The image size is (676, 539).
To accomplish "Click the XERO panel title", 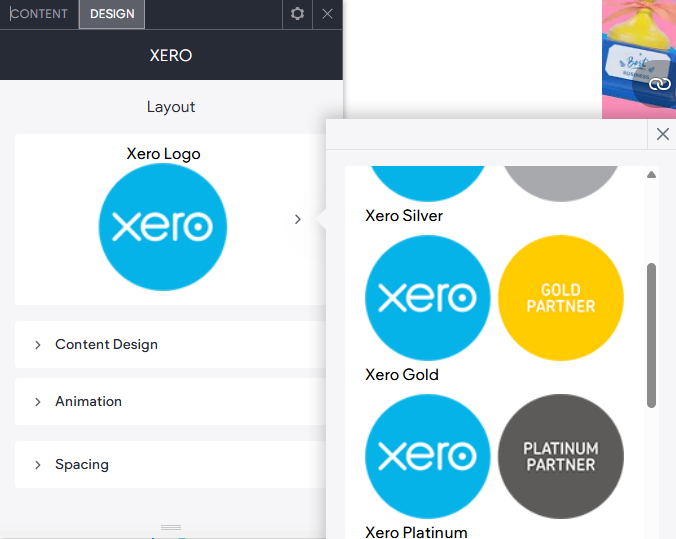I will (171, 55).
